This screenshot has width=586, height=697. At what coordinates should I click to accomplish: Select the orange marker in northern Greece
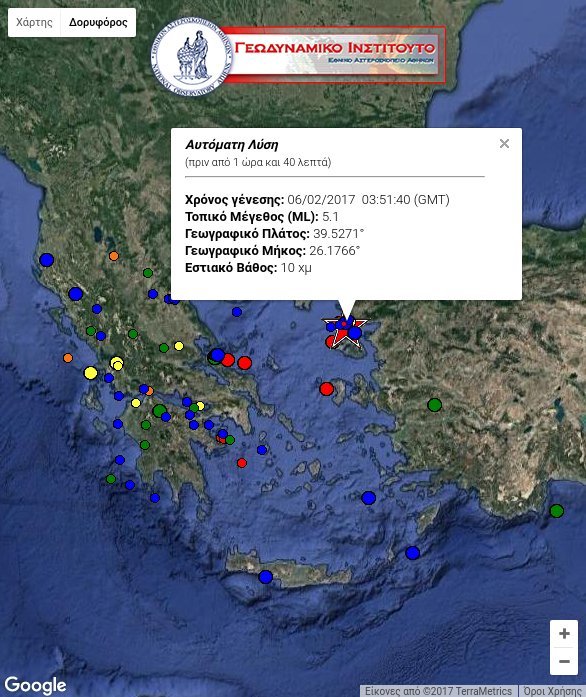click(x=114, y=256)
